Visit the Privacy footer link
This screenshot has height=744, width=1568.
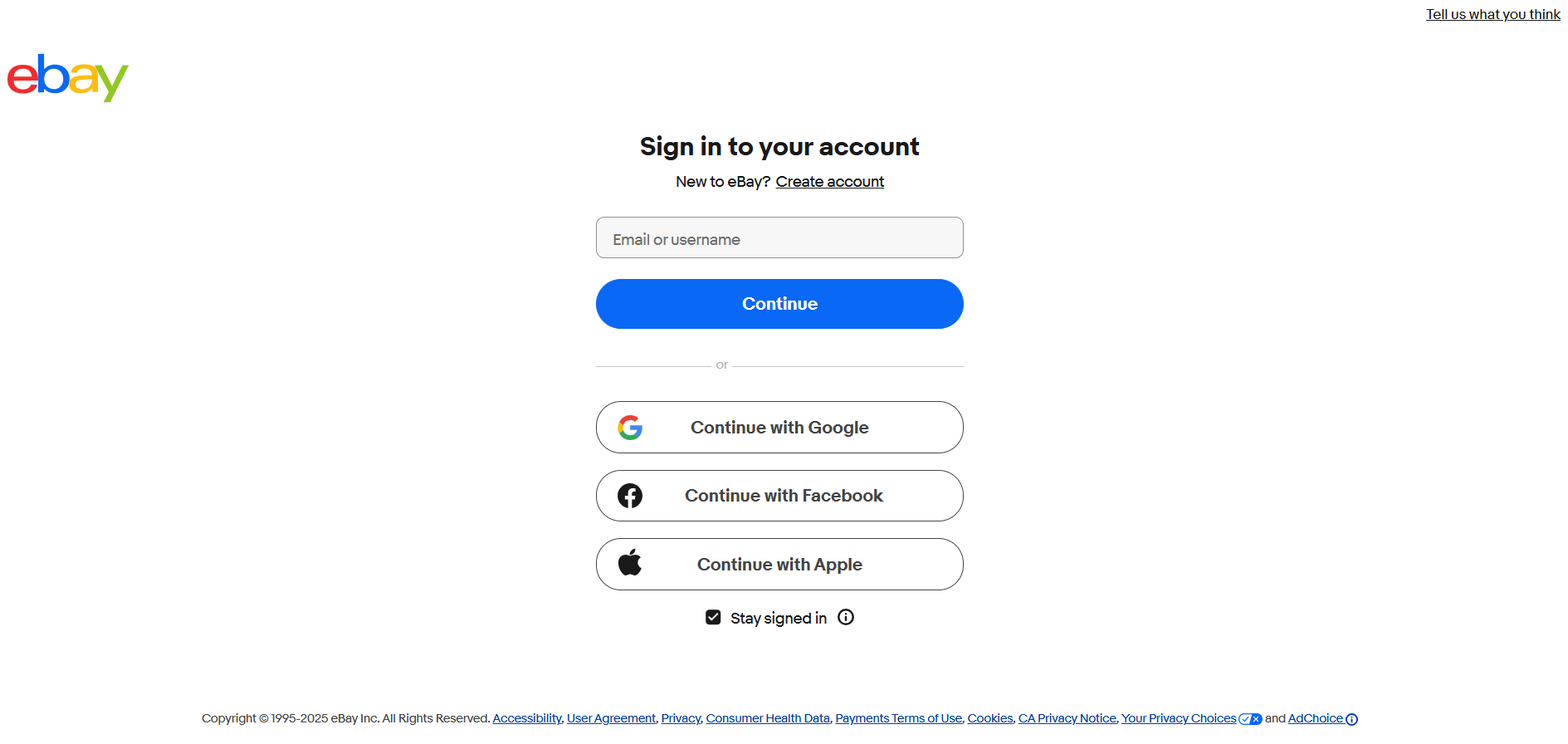pyautogui.click(x=681, y=718)
